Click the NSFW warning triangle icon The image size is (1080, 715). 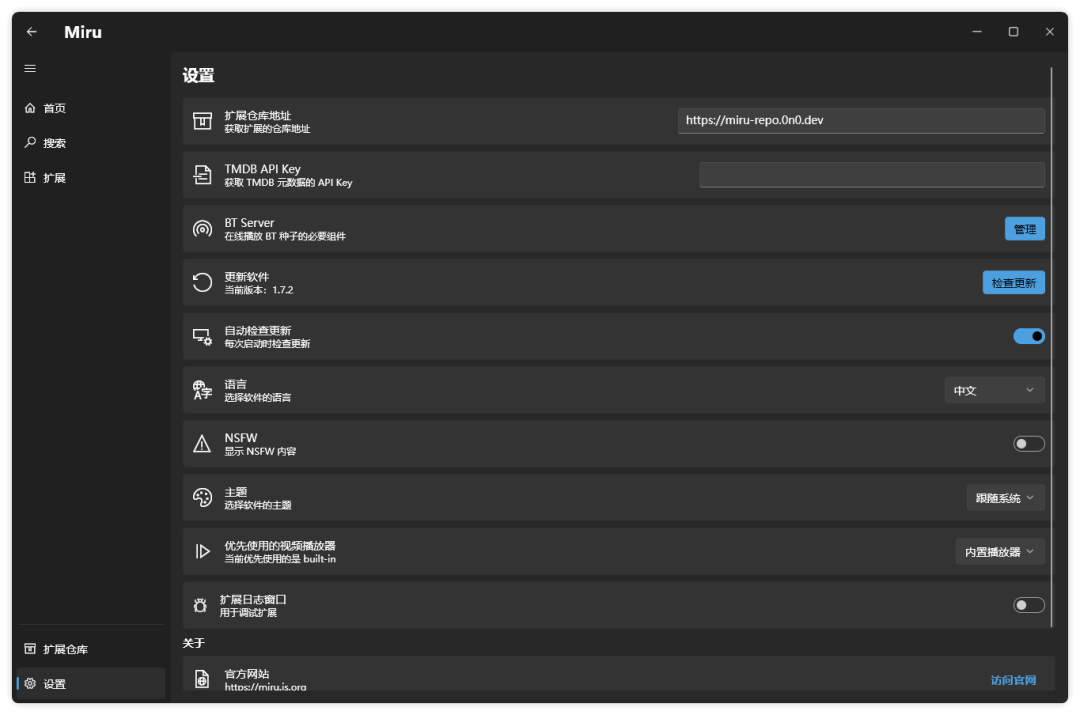(x=202, y=444)
